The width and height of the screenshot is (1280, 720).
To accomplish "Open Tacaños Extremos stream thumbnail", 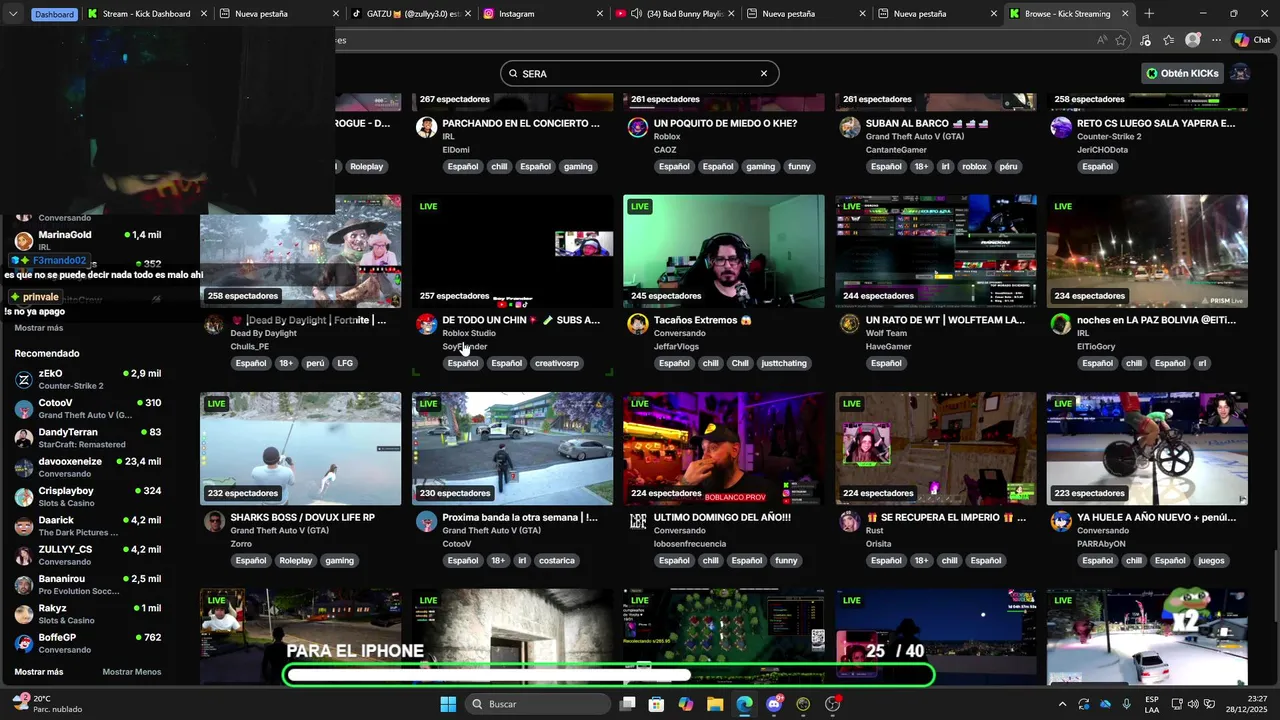I will [x=724, y=251].
